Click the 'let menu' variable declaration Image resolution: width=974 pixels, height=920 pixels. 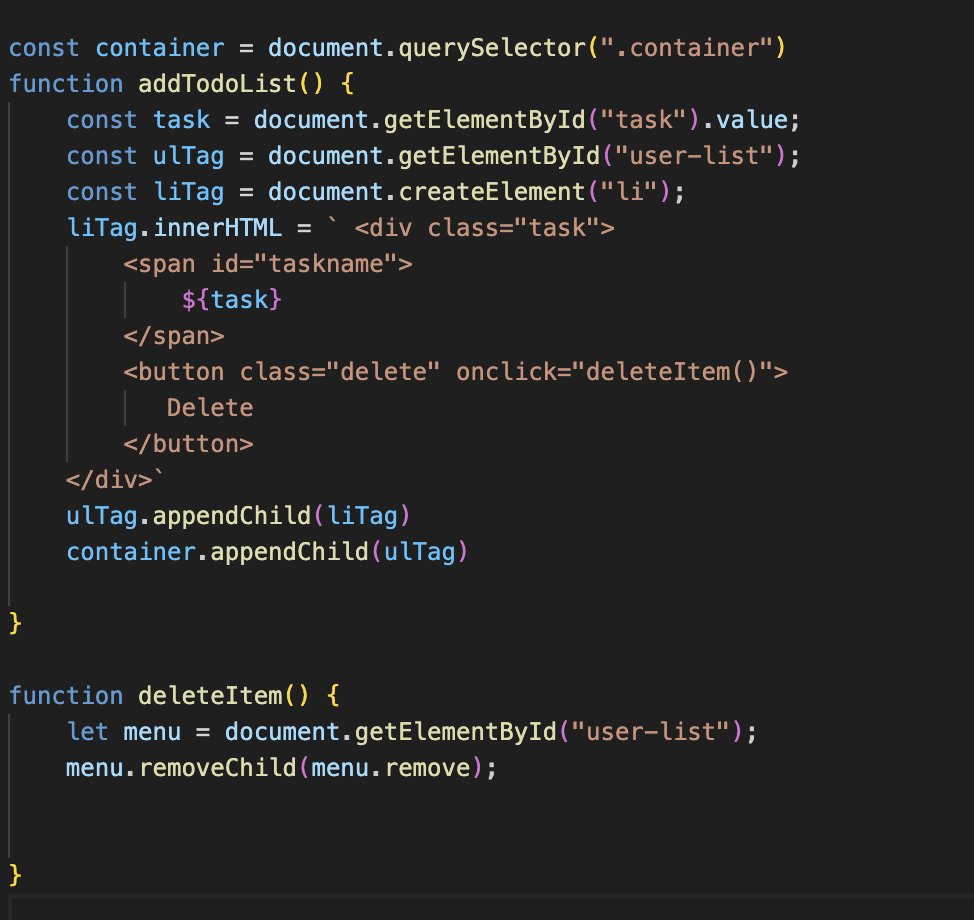(x=124, y=732)
